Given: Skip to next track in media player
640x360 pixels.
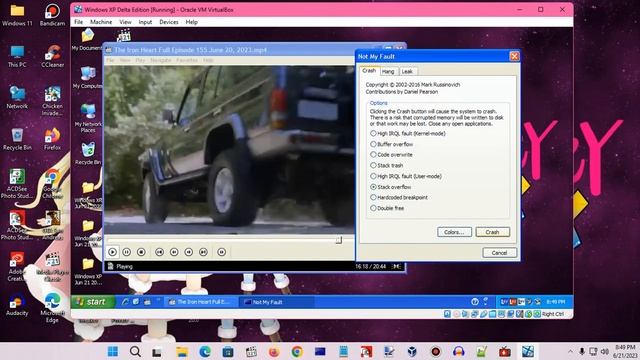Looking at the screenshot, I should tap(203, 252).
